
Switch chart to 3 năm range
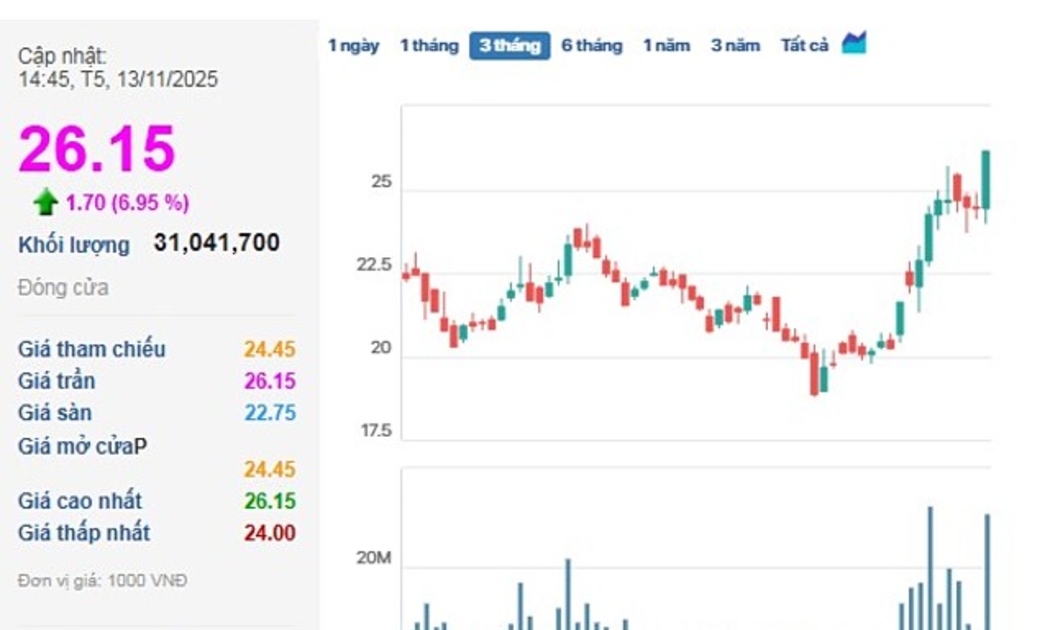pyautogui.click(x=735, y=45)
